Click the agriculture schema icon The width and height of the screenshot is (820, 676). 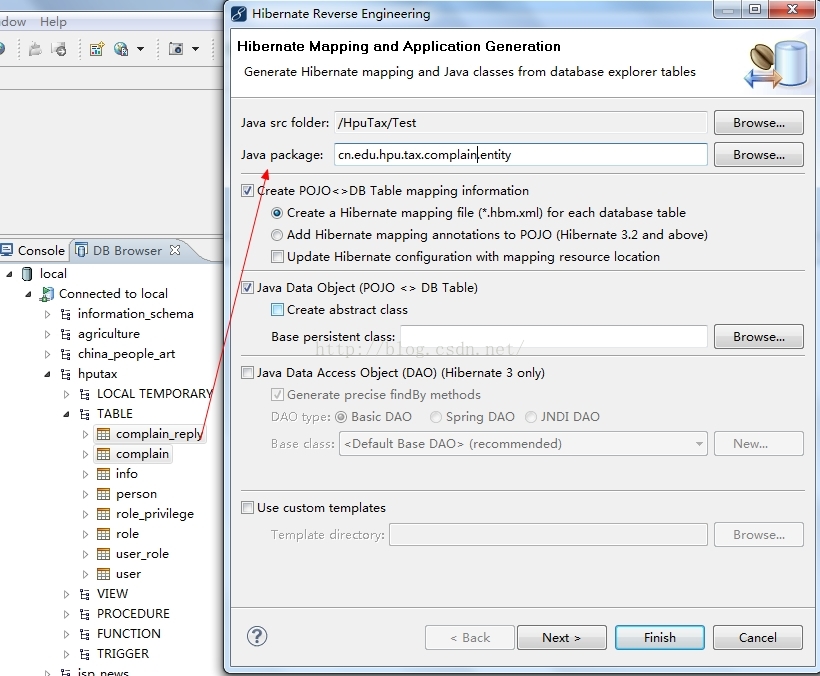point(65,334)
